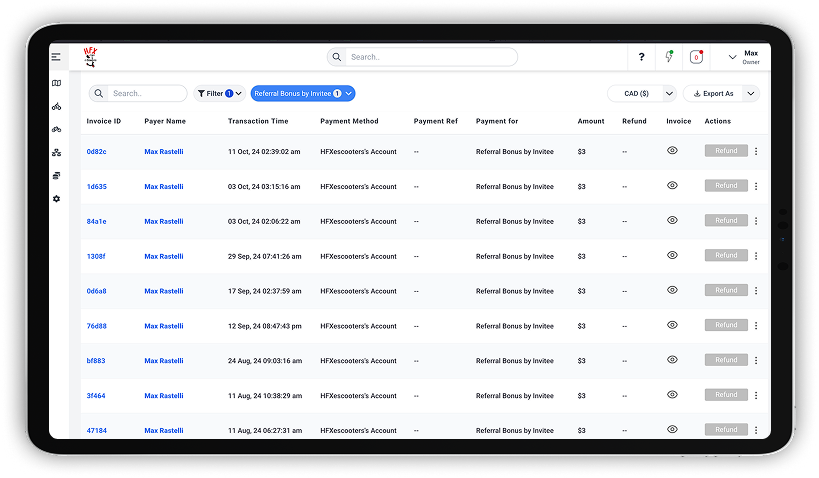Viewport: 819px width, 478px height.
Task: Open the hierarchy/organization sidebar icon
Action: pos(56,153)
